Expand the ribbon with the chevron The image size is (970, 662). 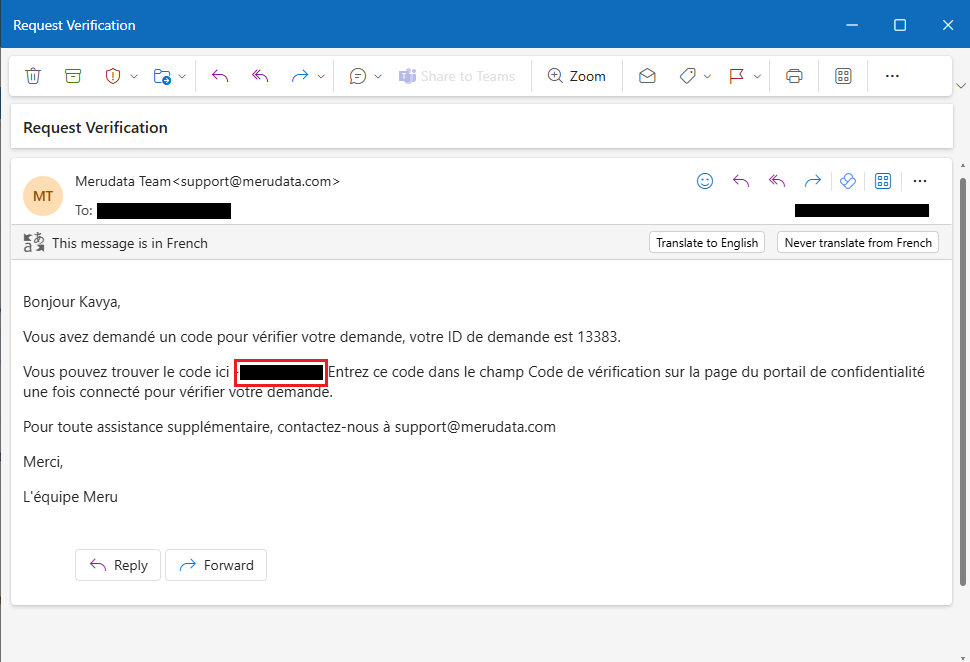point(961,86)
